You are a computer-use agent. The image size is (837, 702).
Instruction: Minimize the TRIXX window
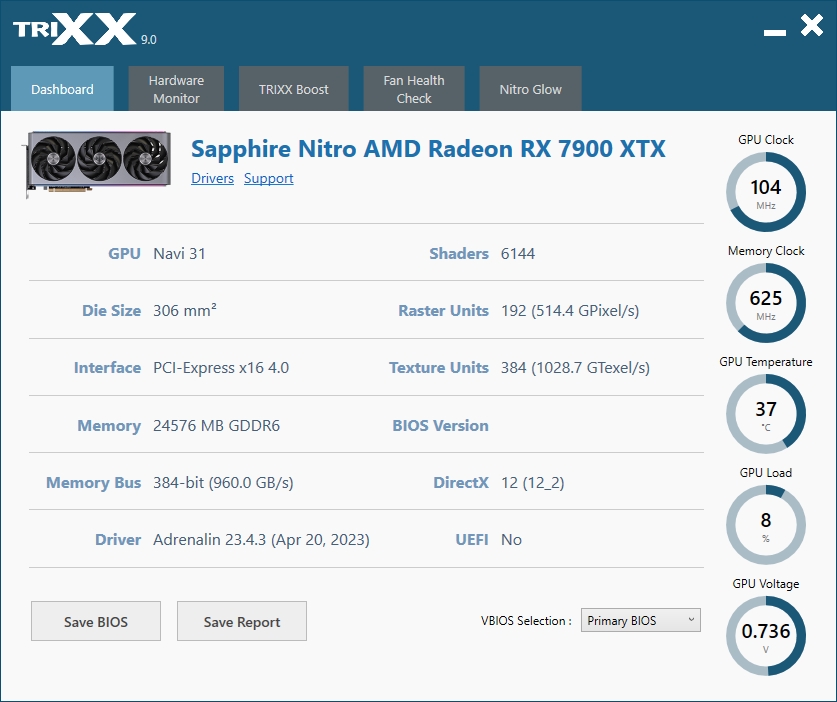[775, 33]
